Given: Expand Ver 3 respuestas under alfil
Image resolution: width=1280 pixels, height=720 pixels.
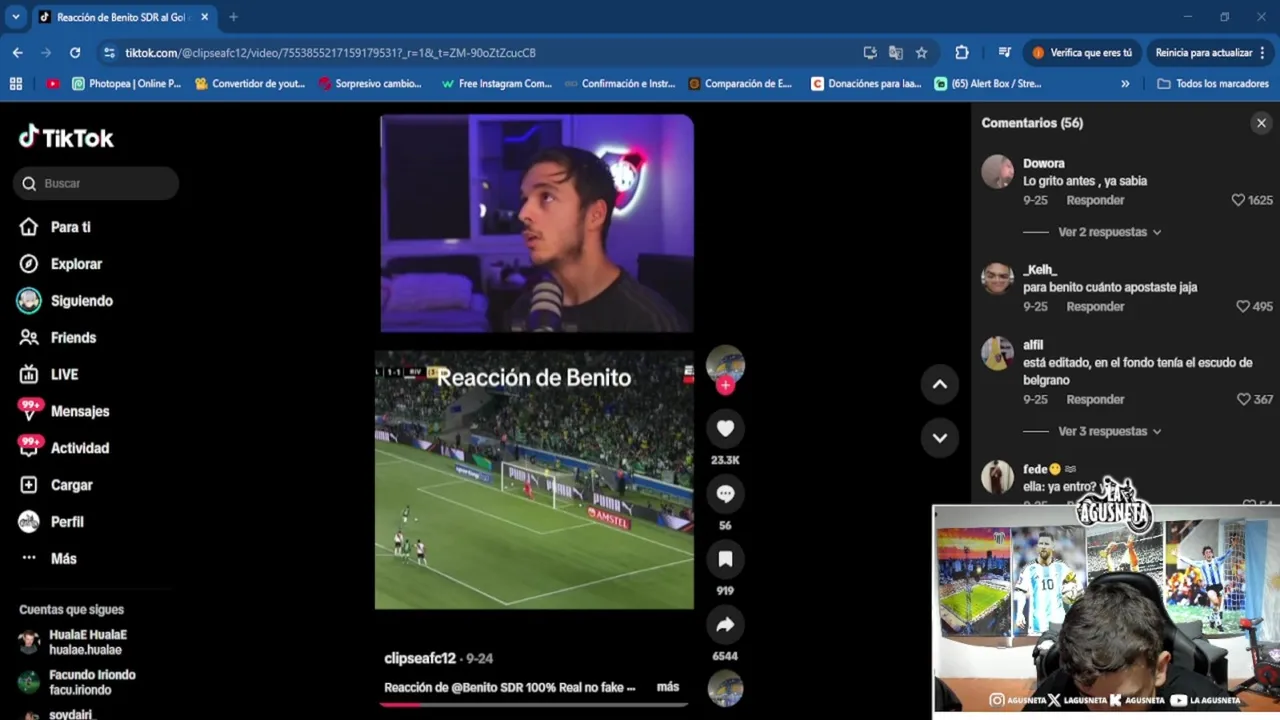Looking at the screenshot, I should (1109, 431).
